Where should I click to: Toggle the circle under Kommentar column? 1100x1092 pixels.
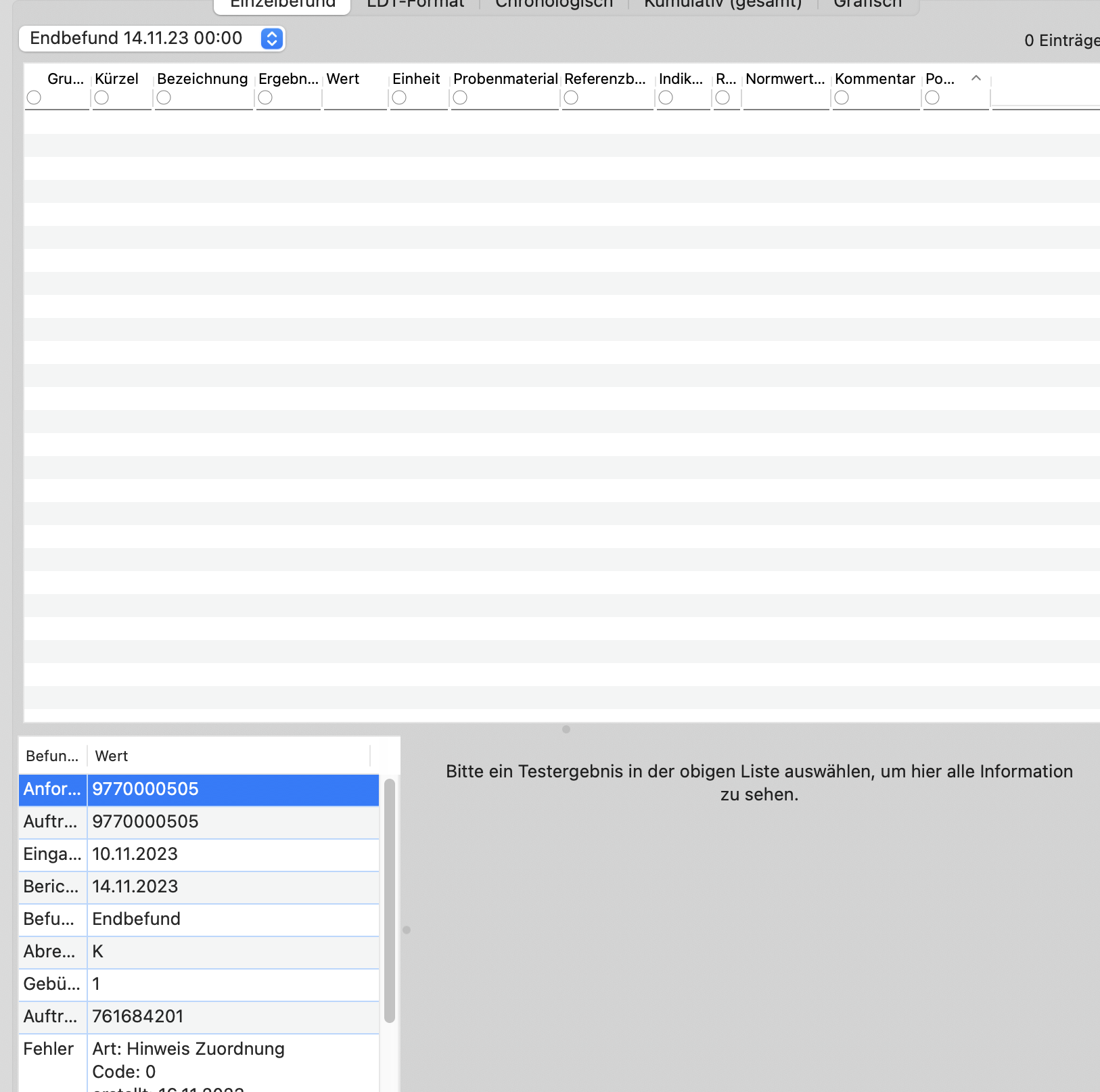point(842,98)
